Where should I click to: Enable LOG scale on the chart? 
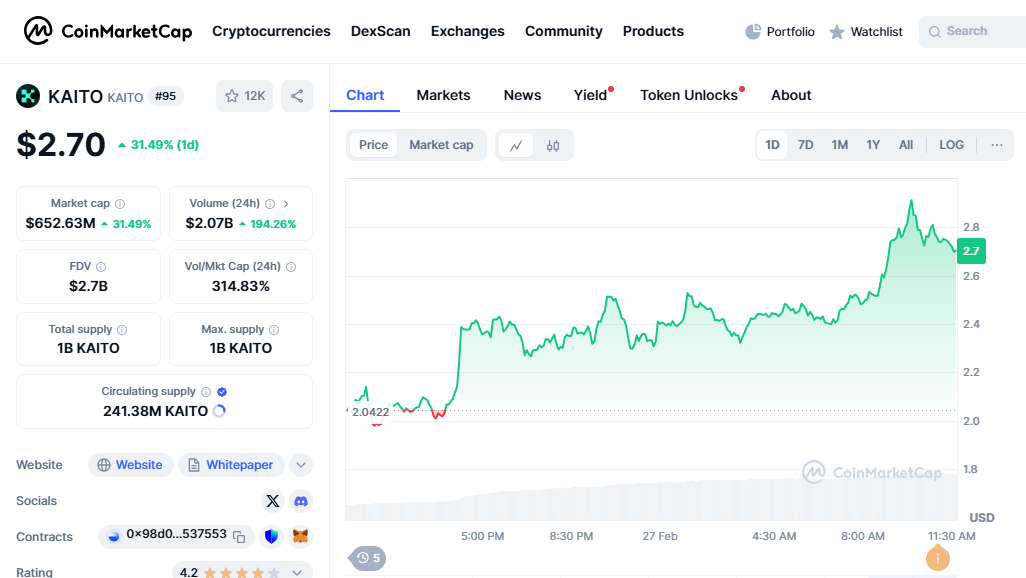pos(950,144)
